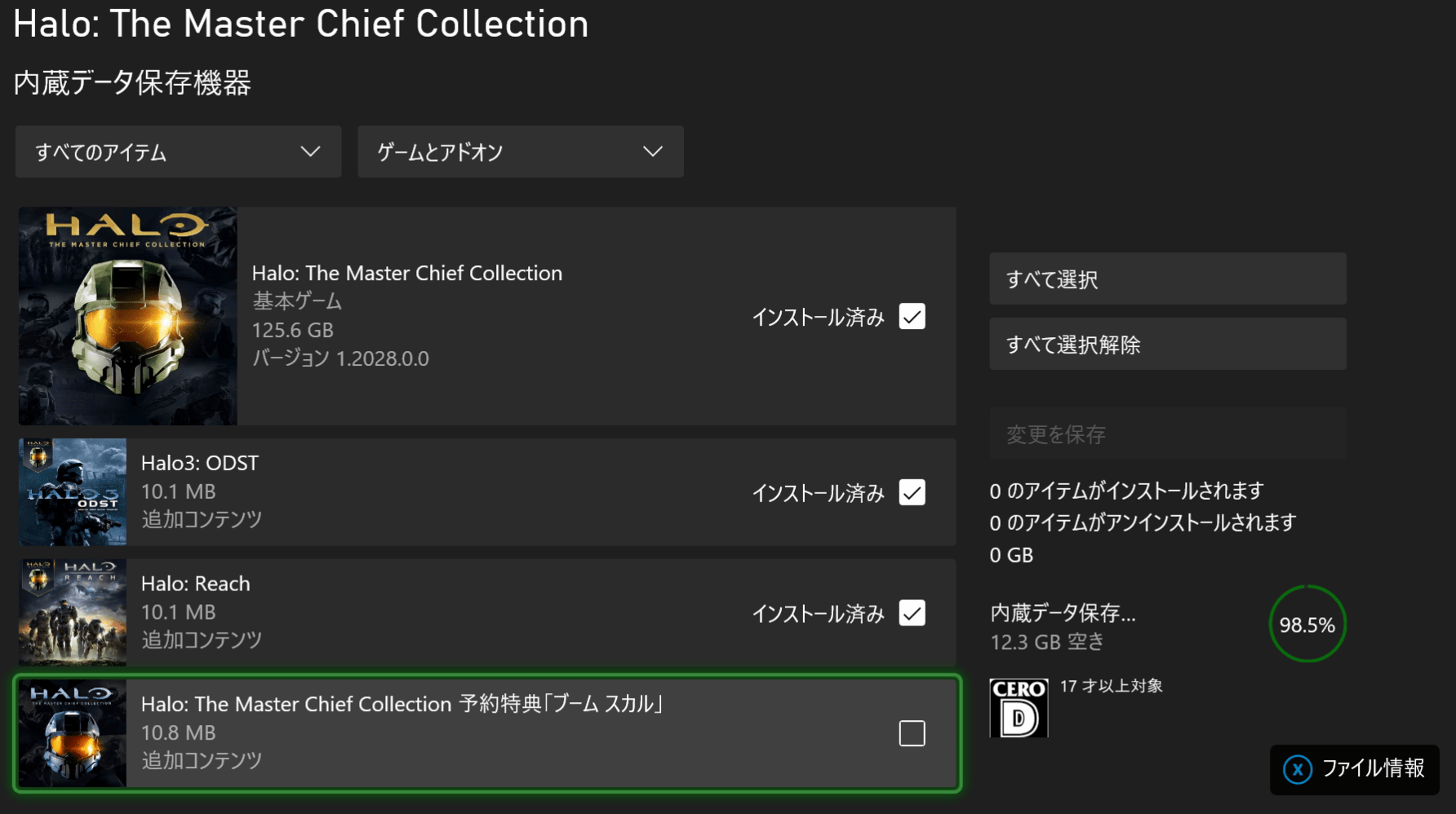Open the すべてのアイテム dropdown
Viewport: 1456px width, 814px height.
click(x=178, y=152)
